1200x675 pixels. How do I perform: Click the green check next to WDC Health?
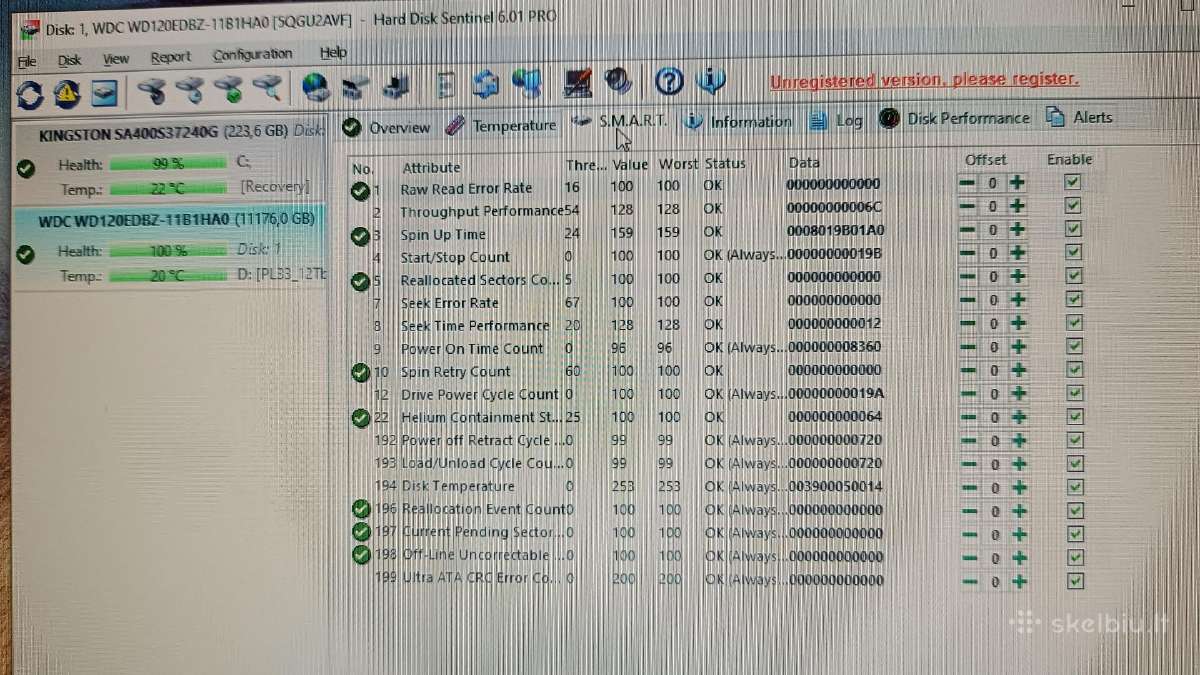click(x=26, y=254)
